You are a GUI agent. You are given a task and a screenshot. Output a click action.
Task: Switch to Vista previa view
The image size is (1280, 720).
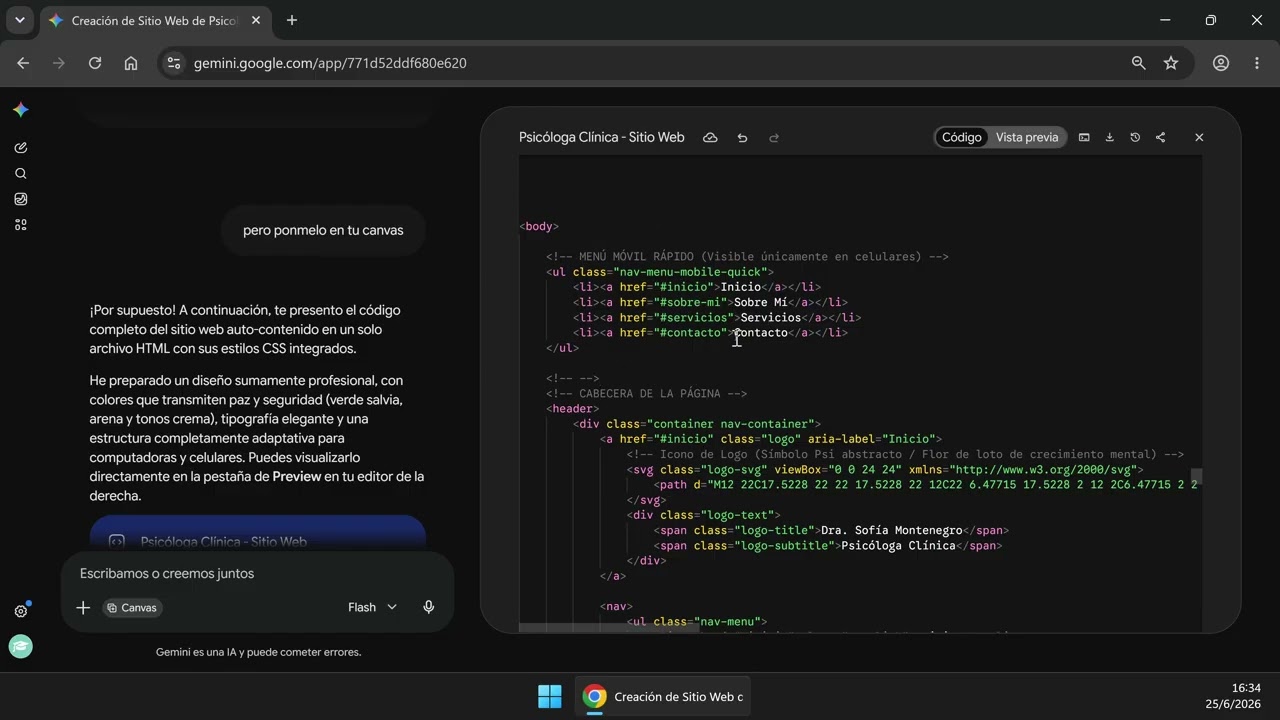[x=1027, y=138]
